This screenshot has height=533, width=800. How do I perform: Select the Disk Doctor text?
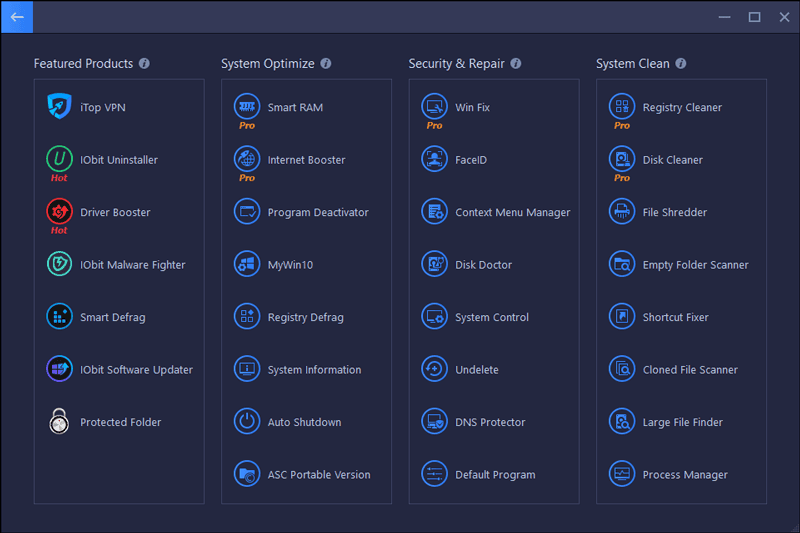tap(484, 265)
